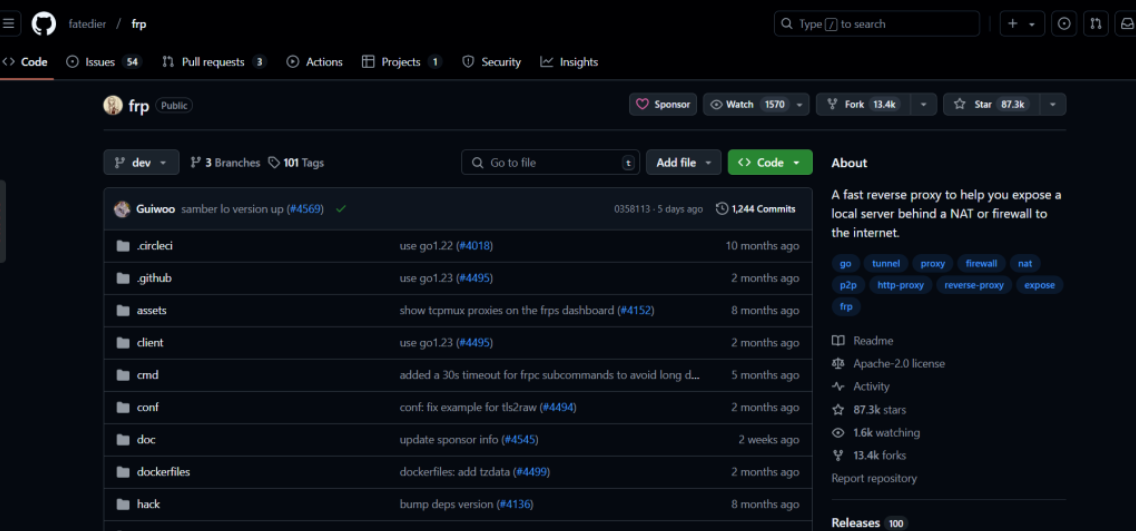1136x531 pixels.
Task: Open the #4545 commit link
Action: pos(520,440)
